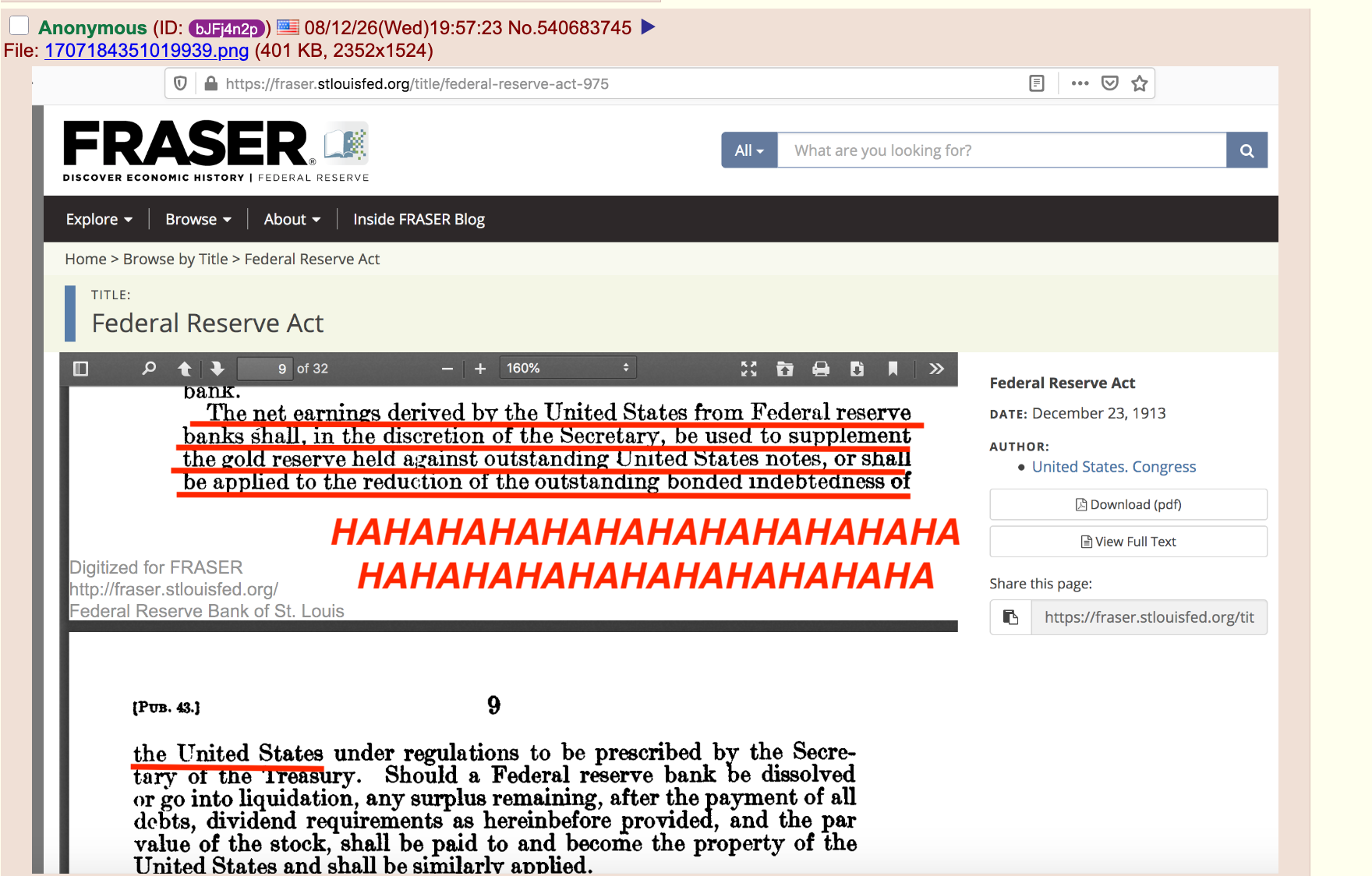Zoom out with minus button
Viewport: 1372px width, 876px height.
tap(447, 369)
